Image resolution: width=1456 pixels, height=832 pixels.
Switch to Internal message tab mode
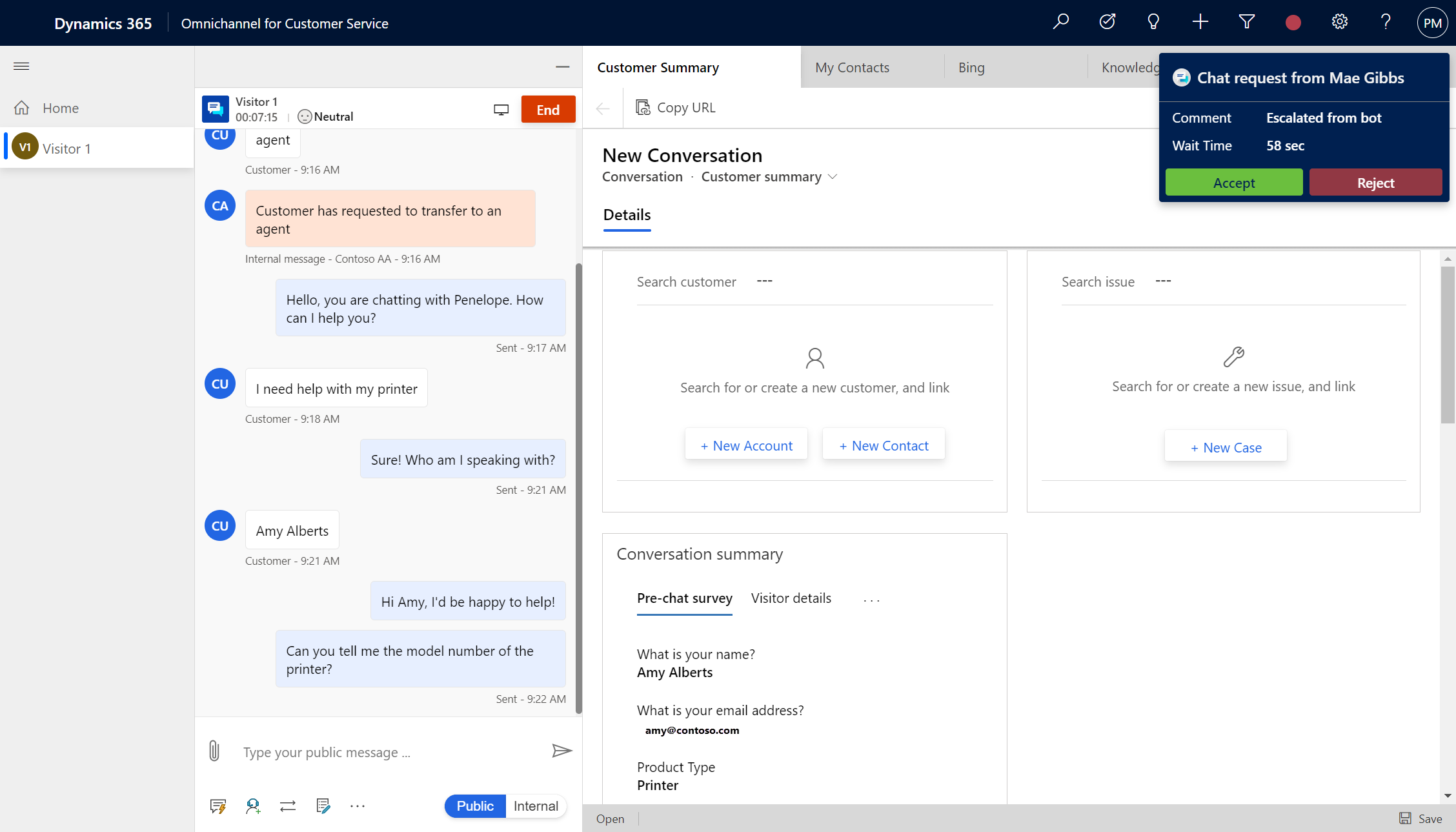click(x=536, y=806)
